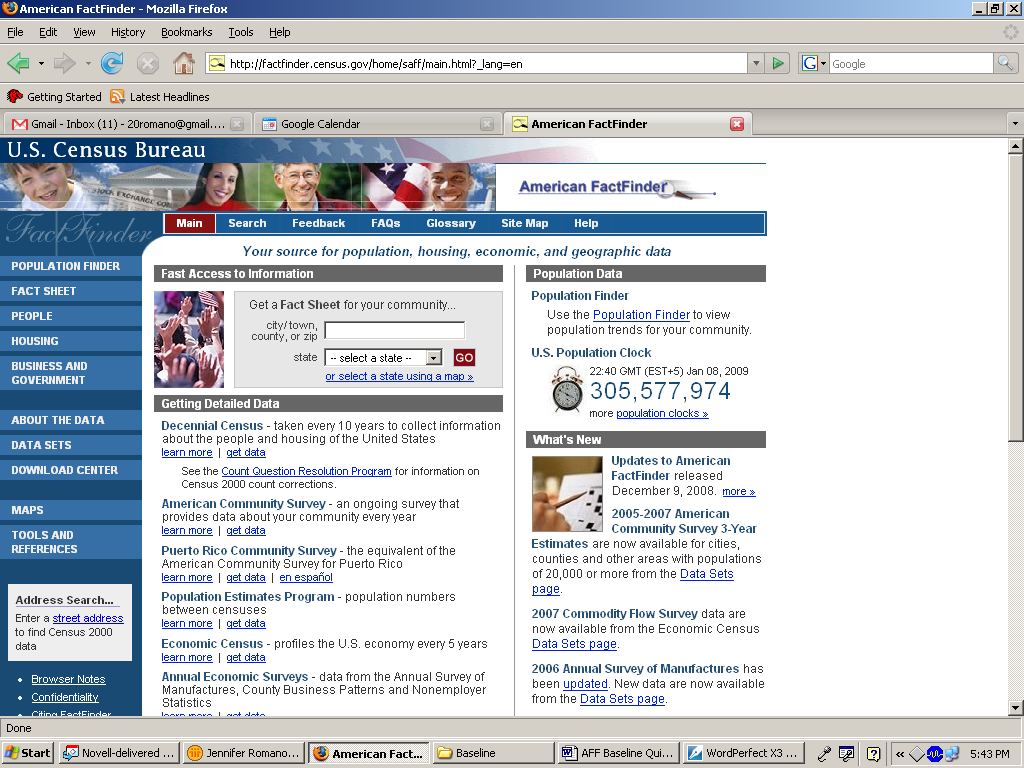Click the raised hands crowd thumbnail
The height and width of the screenshot is (768, 1024).
[x=189, y=340]
